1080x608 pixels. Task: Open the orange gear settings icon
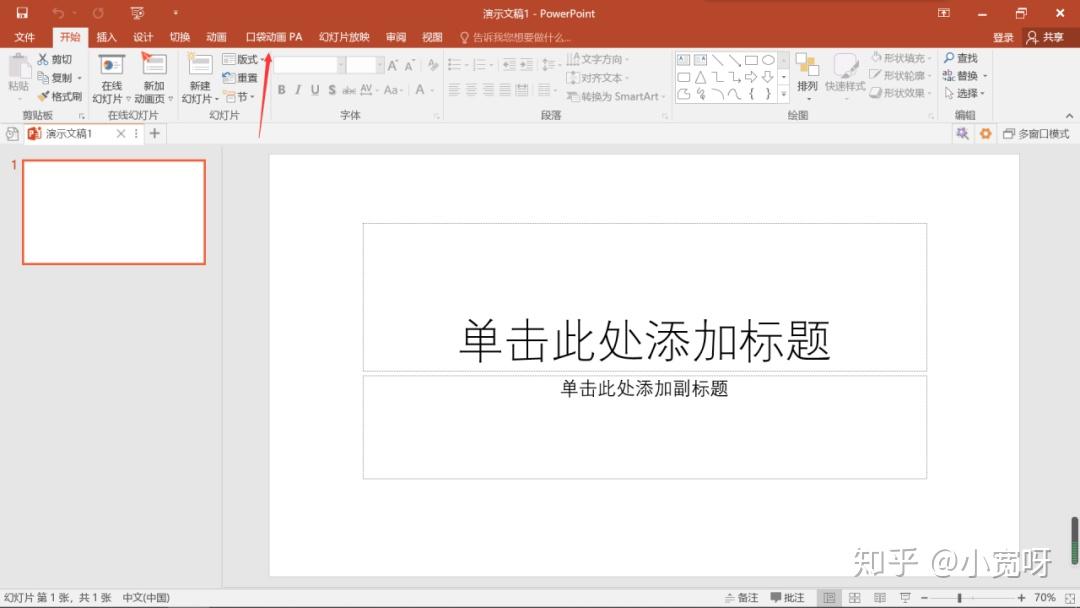(x=986, y=134)
